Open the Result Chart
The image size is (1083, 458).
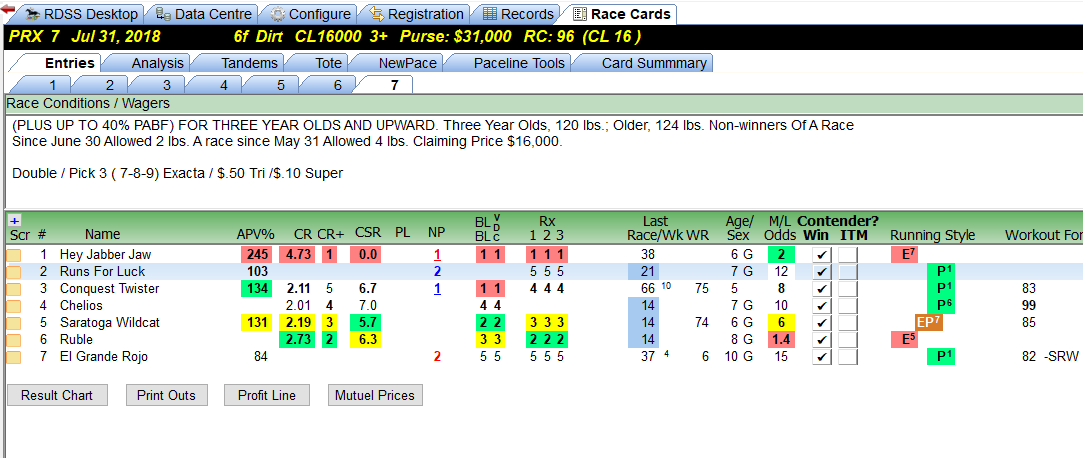[x=57, y=395]
